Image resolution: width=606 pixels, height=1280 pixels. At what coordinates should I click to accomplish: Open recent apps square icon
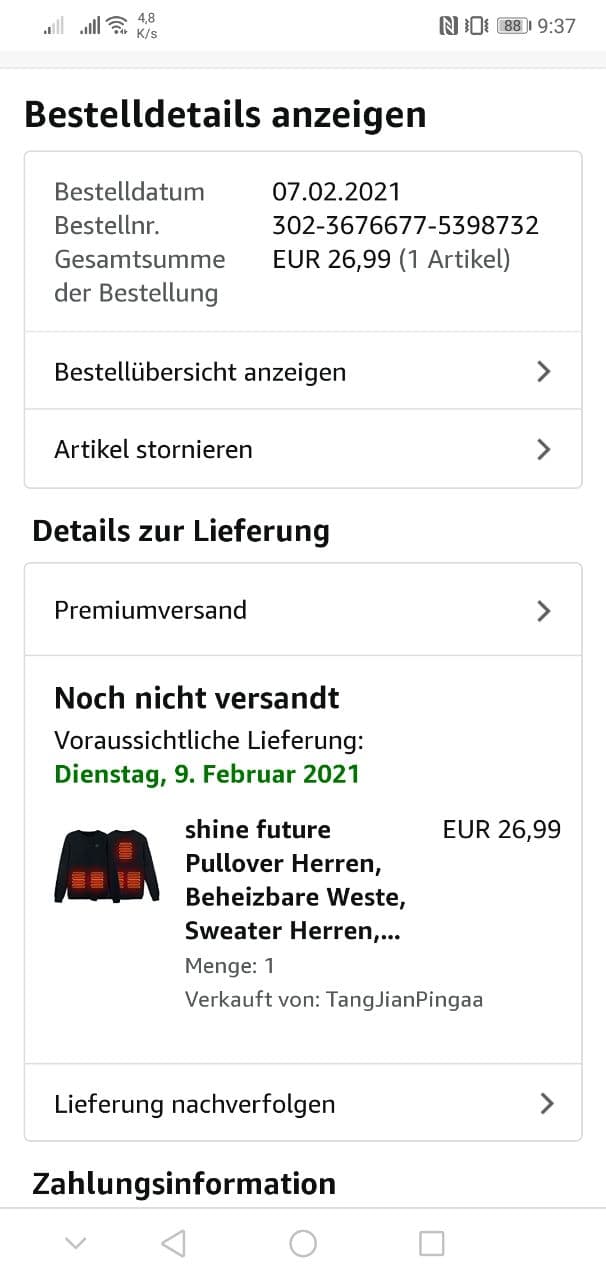click(431, 1243)
